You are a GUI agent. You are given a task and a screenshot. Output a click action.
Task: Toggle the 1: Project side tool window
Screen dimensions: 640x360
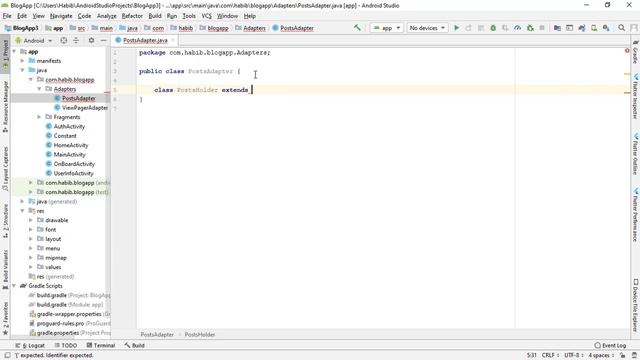5,53
